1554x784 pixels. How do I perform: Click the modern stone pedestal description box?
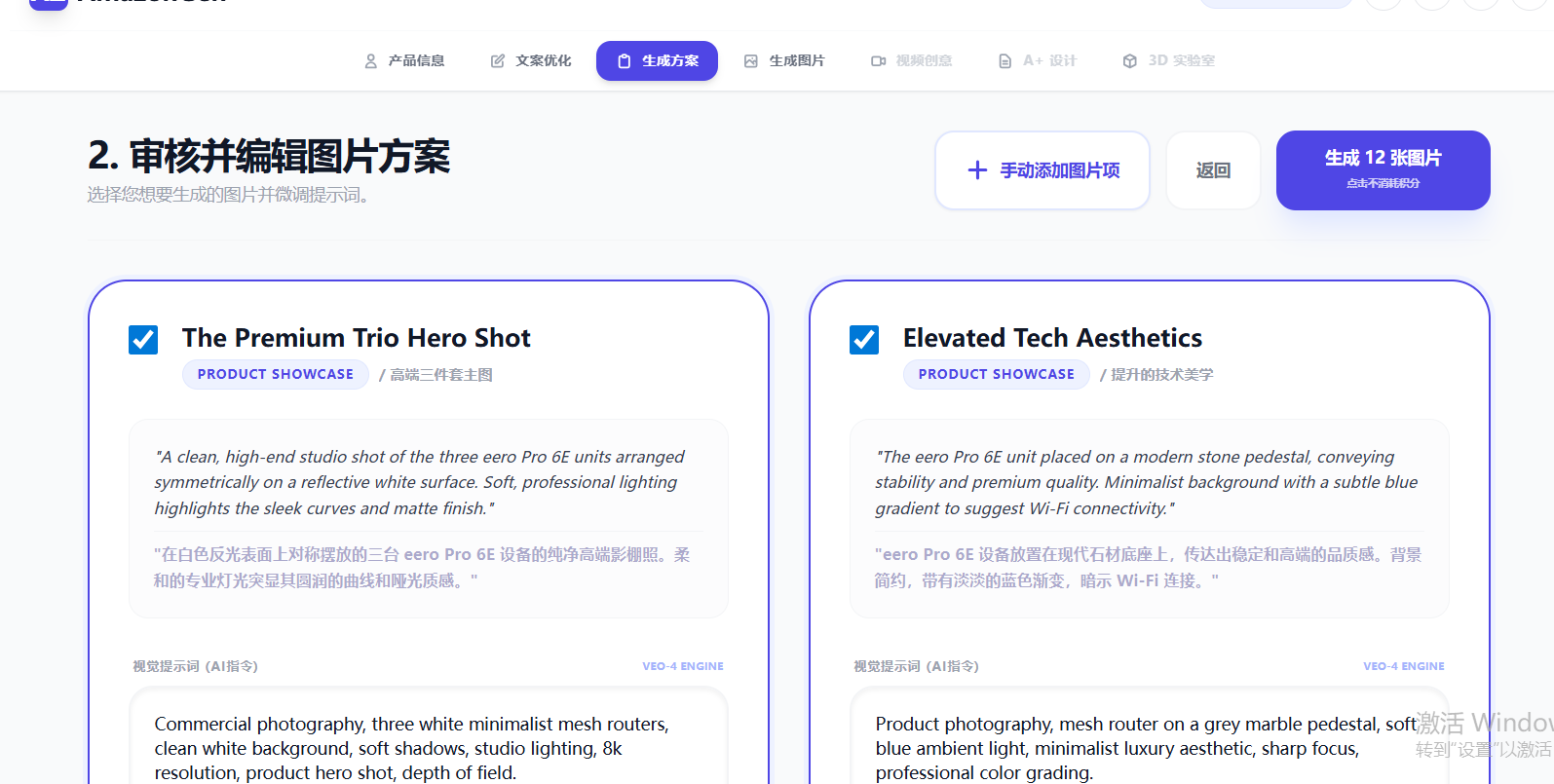point(1149,518)
